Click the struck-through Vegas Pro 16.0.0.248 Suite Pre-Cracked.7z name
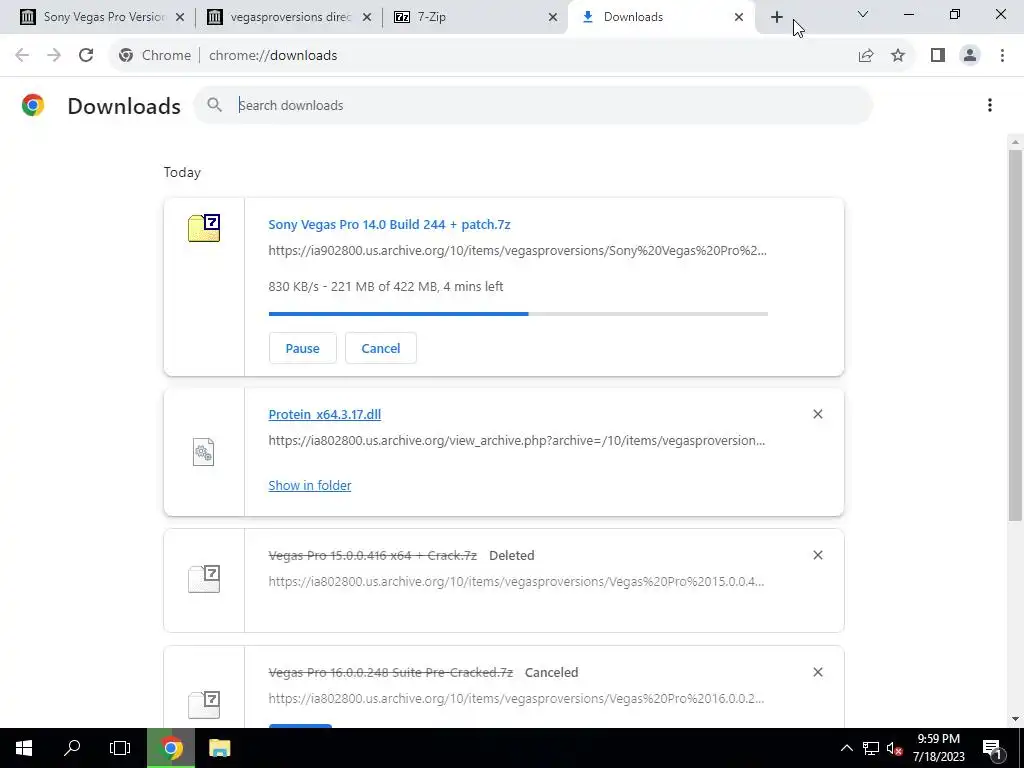This screenshot has width=1024, height=768. coord(391,672)
